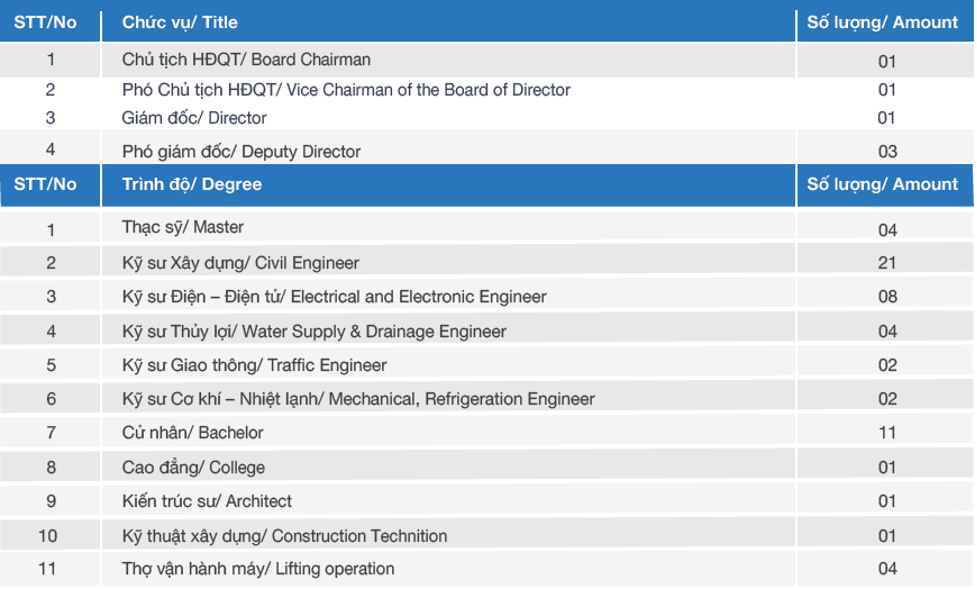Click the "Chức vụ/ Title" column header

tap(448, 22)
